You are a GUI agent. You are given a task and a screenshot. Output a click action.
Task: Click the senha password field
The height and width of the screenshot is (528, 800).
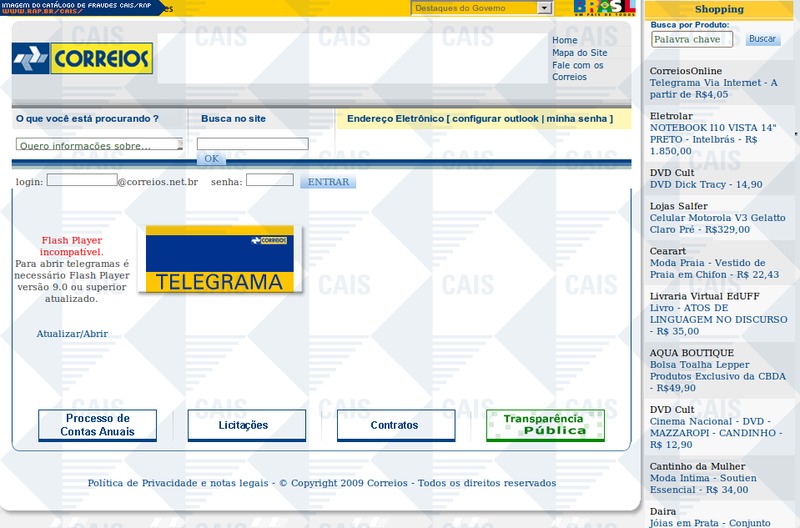pyautogui.click(x=269, y=181)
